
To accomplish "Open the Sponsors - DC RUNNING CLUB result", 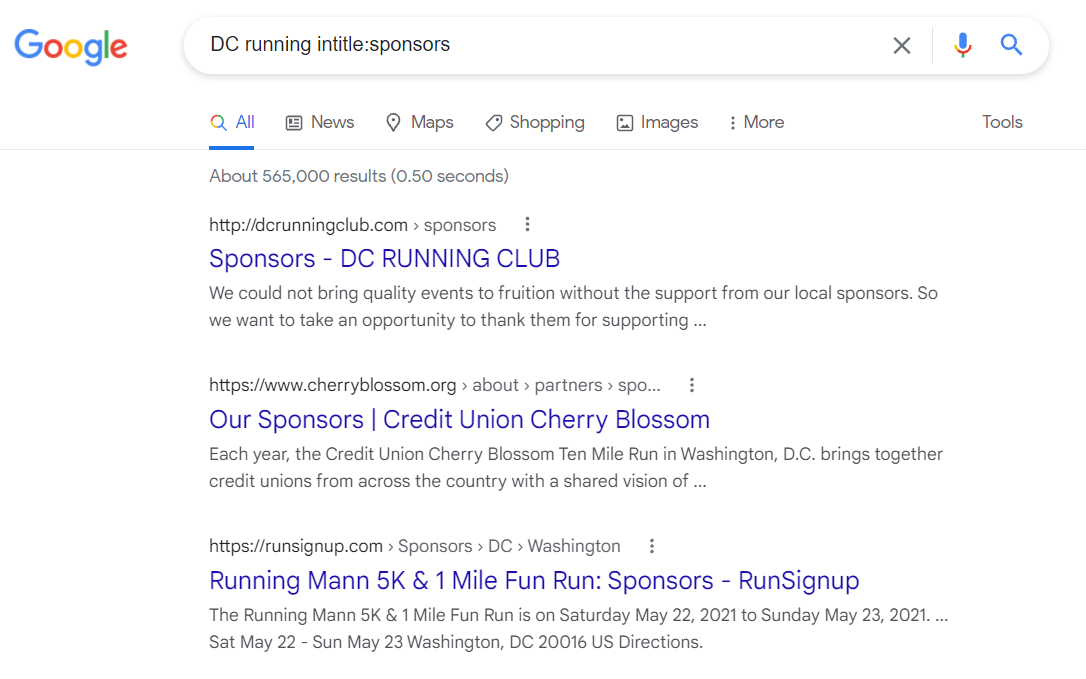I will (384, 258).
